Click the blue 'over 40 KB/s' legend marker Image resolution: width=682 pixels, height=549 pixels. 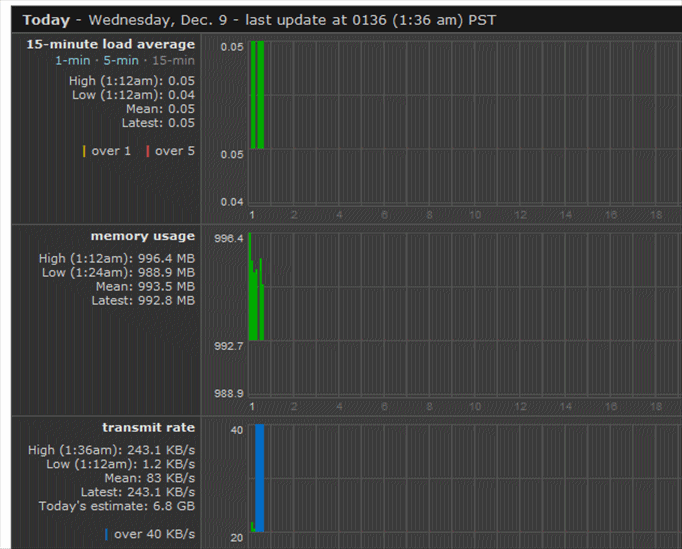click(106, 533)
